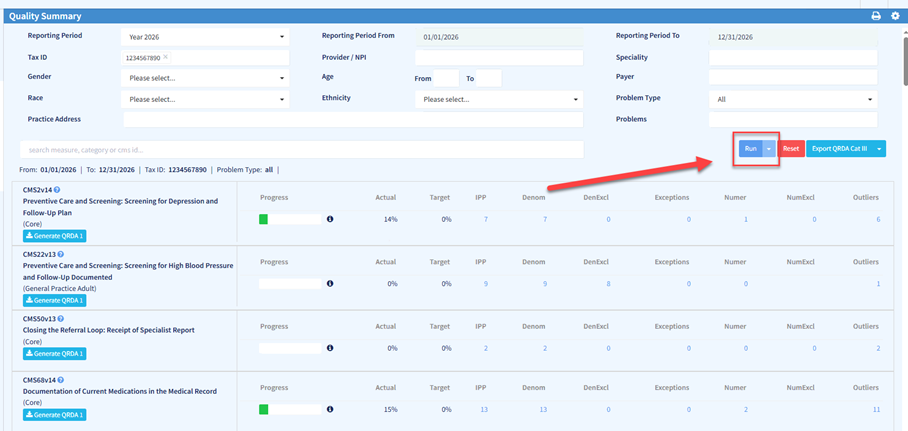908x431 pixels.
Task: Click help icon next to CMS2v14
Action: coord(57,190)
